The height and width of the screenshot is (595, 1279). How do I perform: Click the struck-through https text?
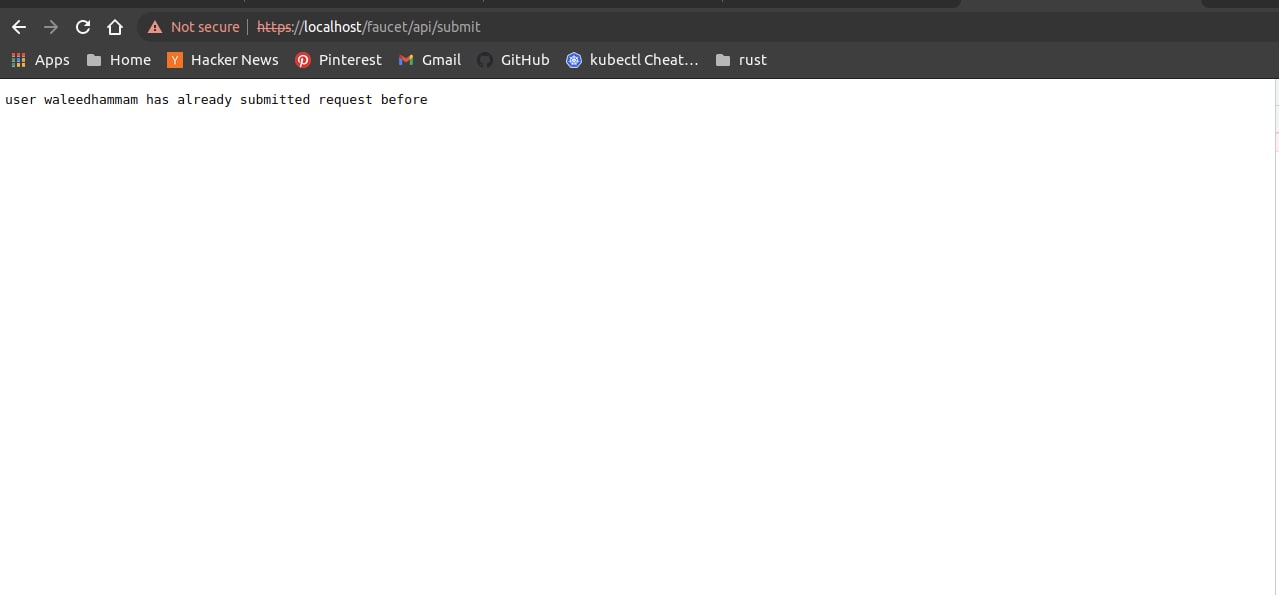point(275,27)
